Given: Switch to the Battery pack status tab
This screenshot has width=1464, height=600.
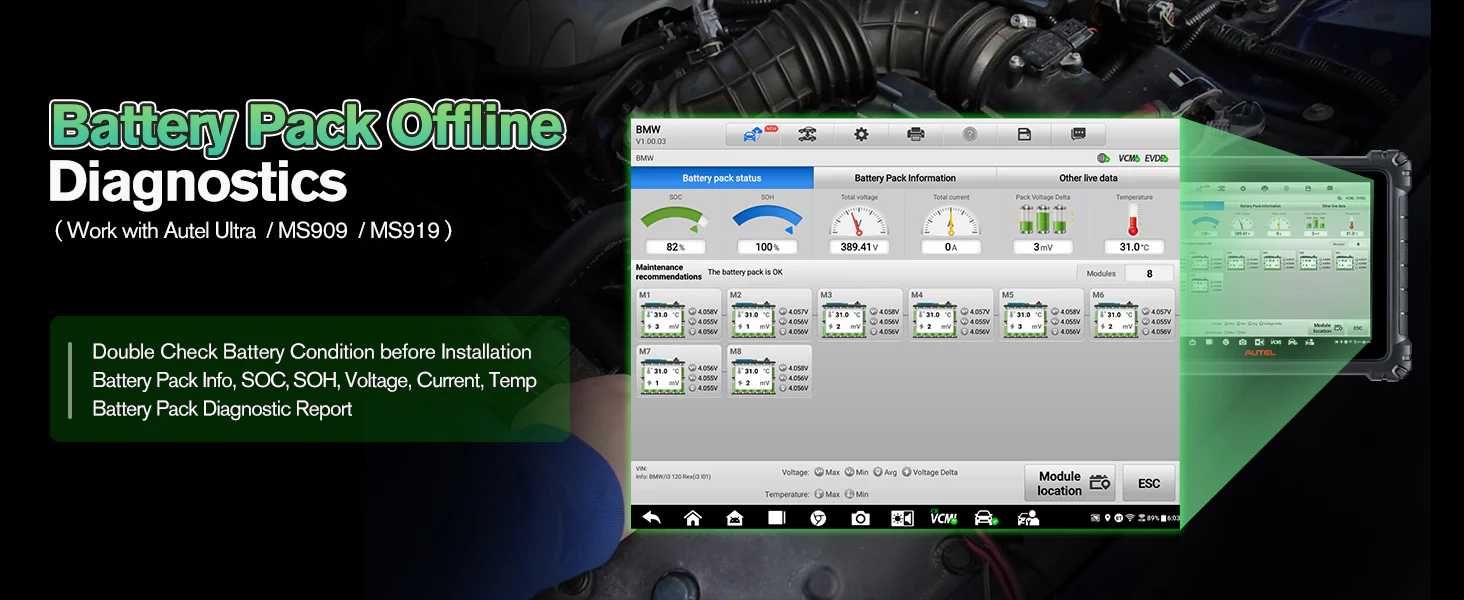Looking at the screenshot, I should click(722, 178).
